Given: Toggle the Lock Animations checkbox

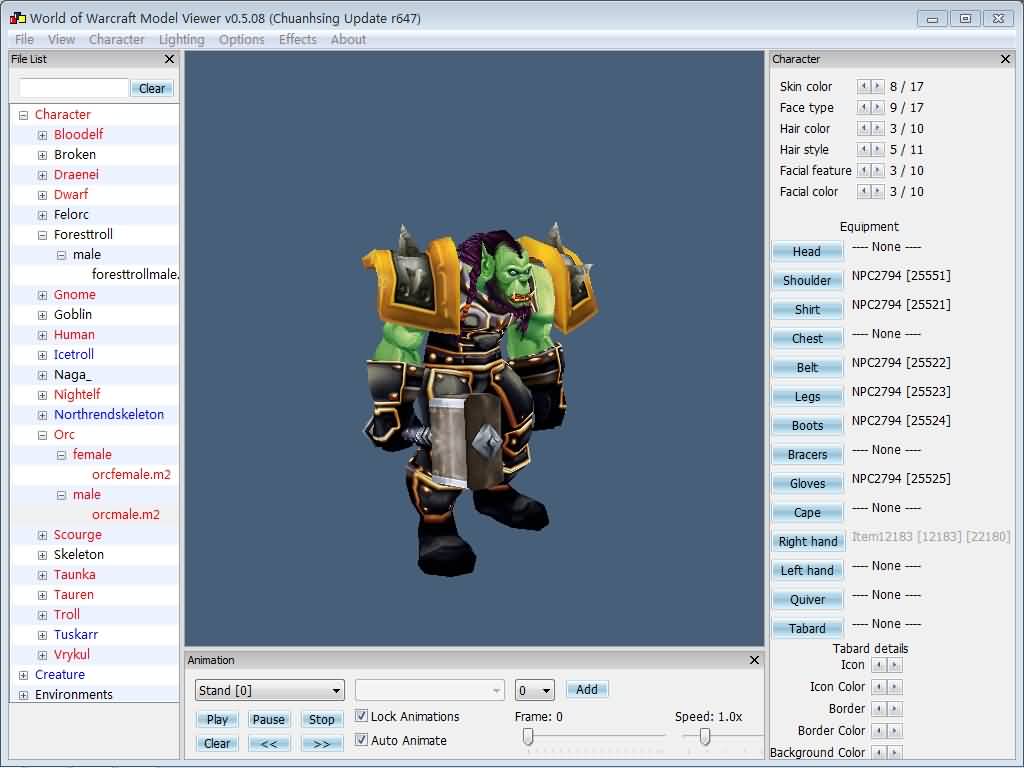Looking at the screenshot, I should tap(360, 716).
